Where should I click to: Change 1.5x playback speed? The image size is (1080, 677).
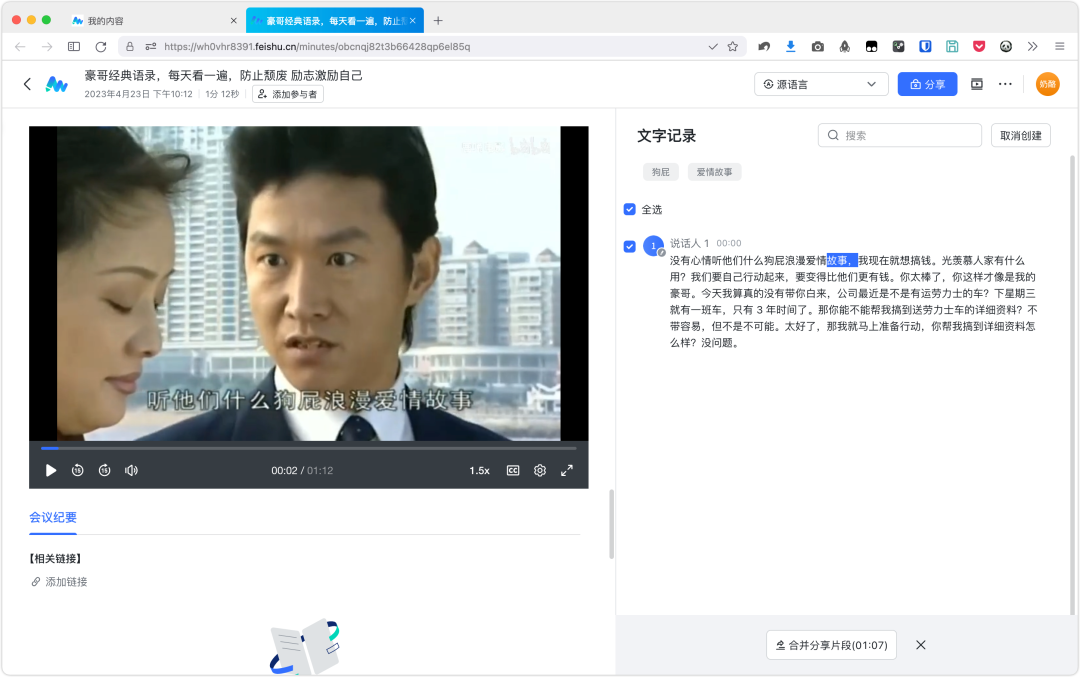[480, 470]
